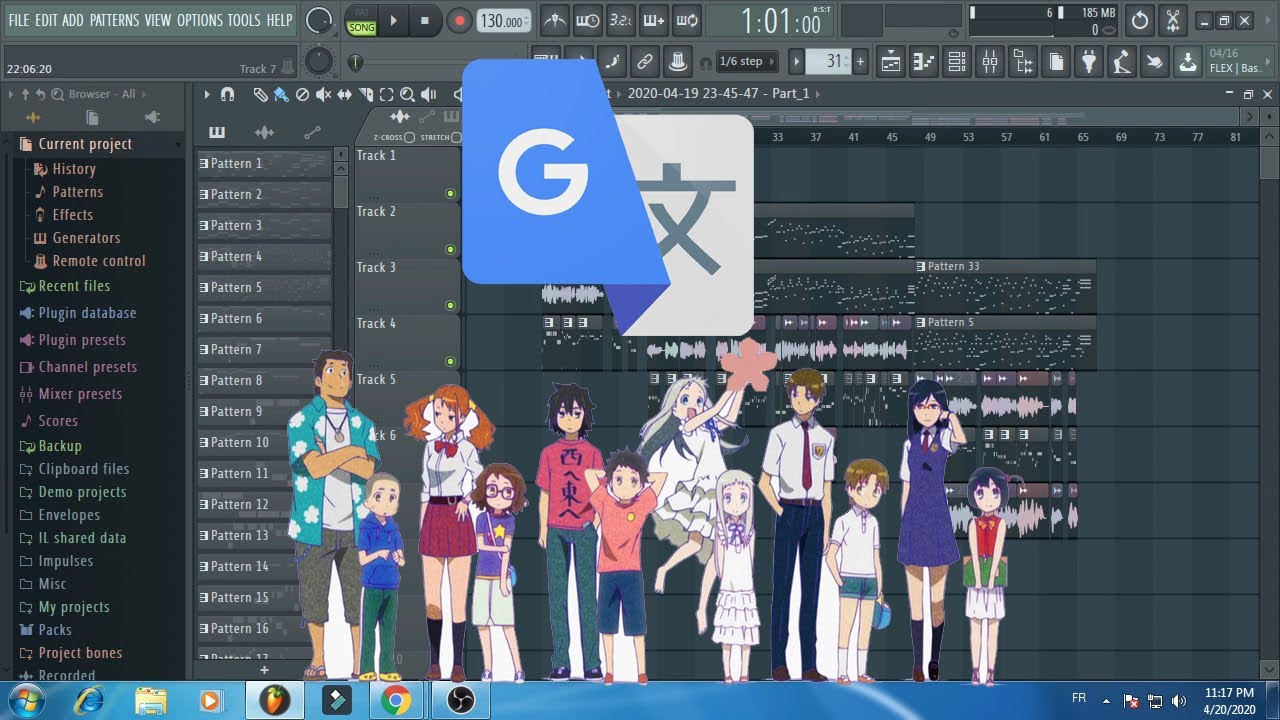Toggle the metronome icon
1280x720 pixels.
point(554,20)
